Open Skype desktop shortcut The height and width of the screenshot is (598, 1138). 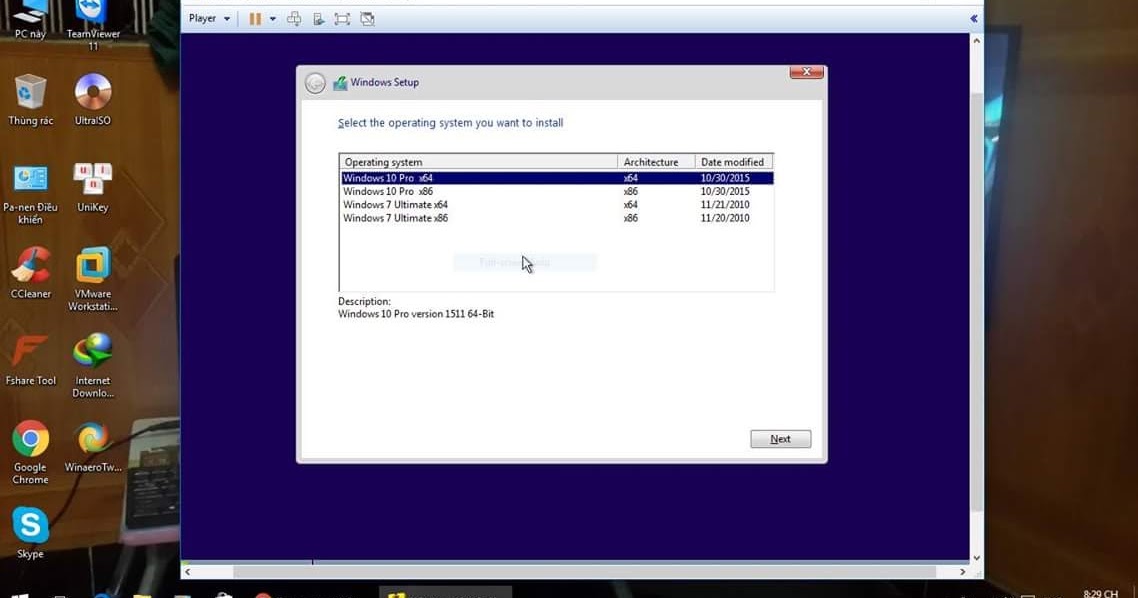30,533
